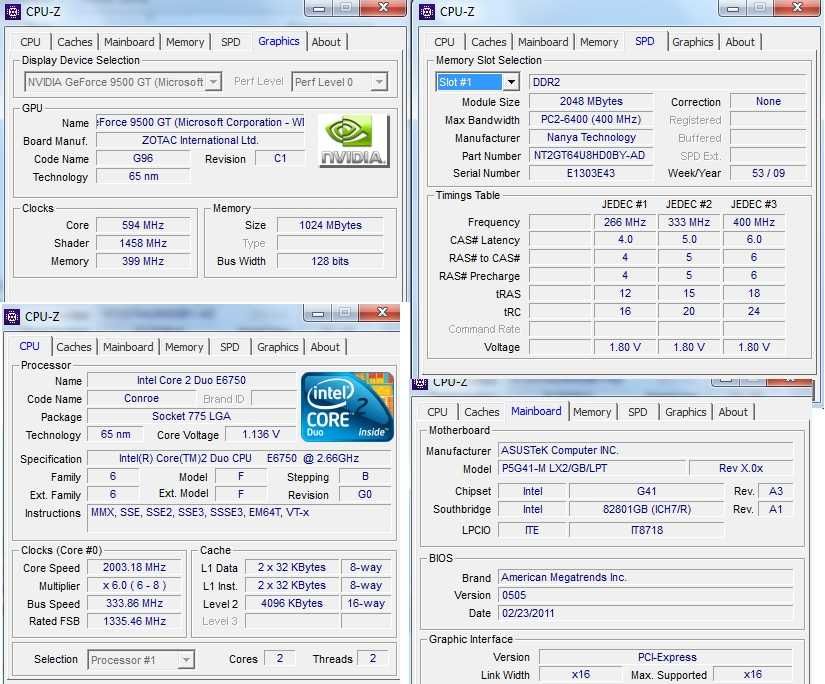This screenshot has height=684, width=825.
Task: Open Graphics tab in the Intel processor window
Action: [278, 347]
